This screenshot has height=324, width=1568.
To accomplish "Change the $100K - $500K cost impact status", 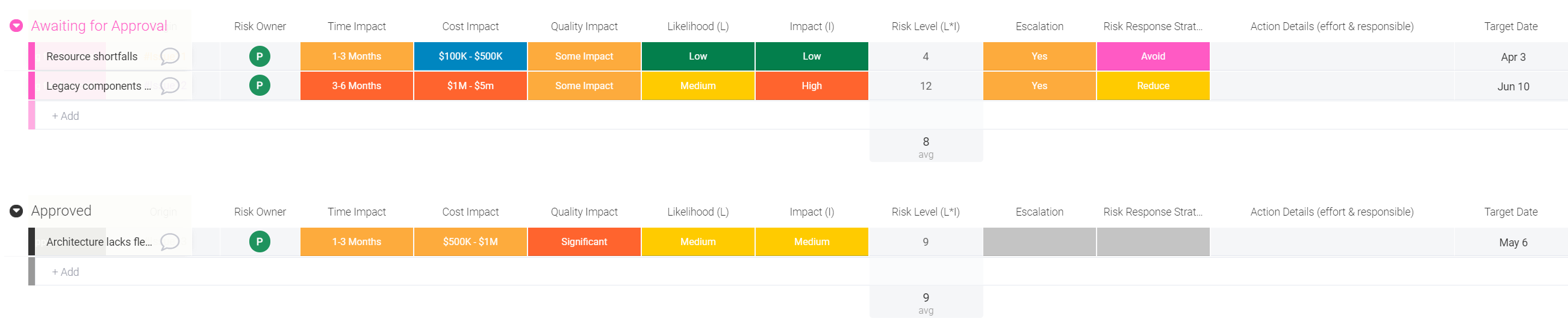I will [470, 57].
